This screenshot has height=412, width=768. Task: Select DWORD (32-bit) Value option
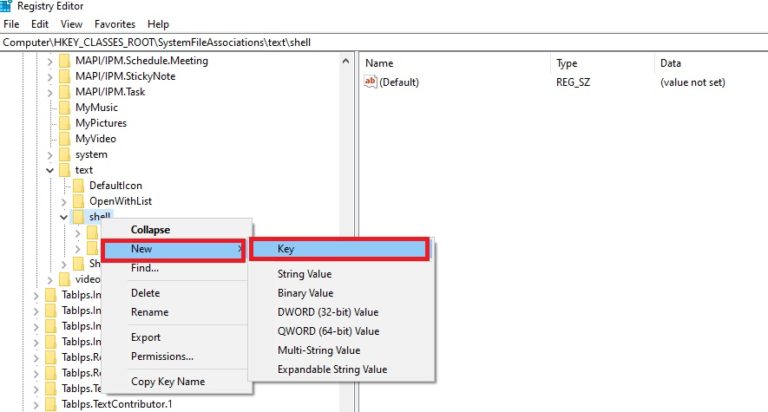tap(328, 312)
